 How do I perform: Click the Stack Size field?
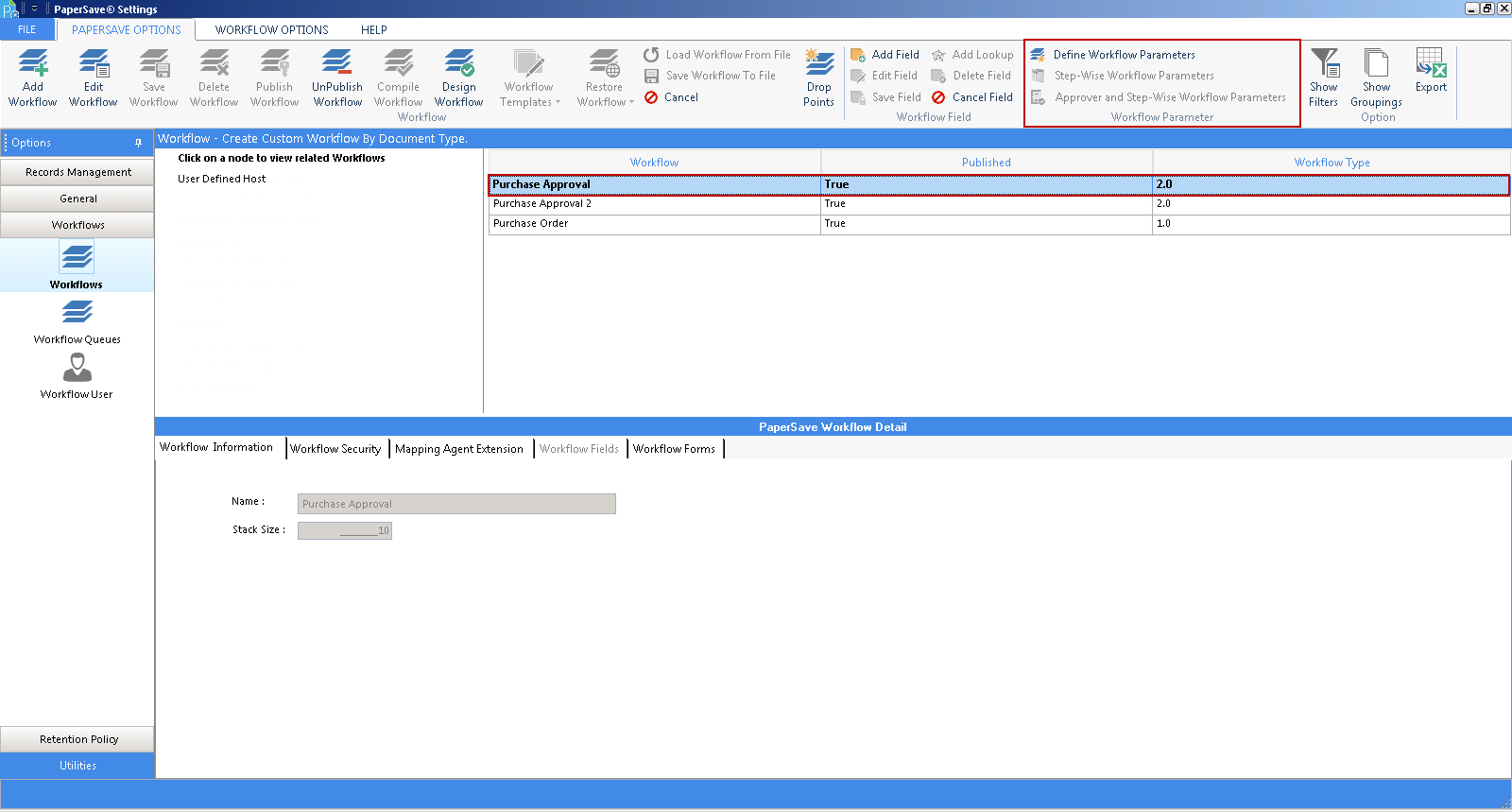(x=345, y=530)
